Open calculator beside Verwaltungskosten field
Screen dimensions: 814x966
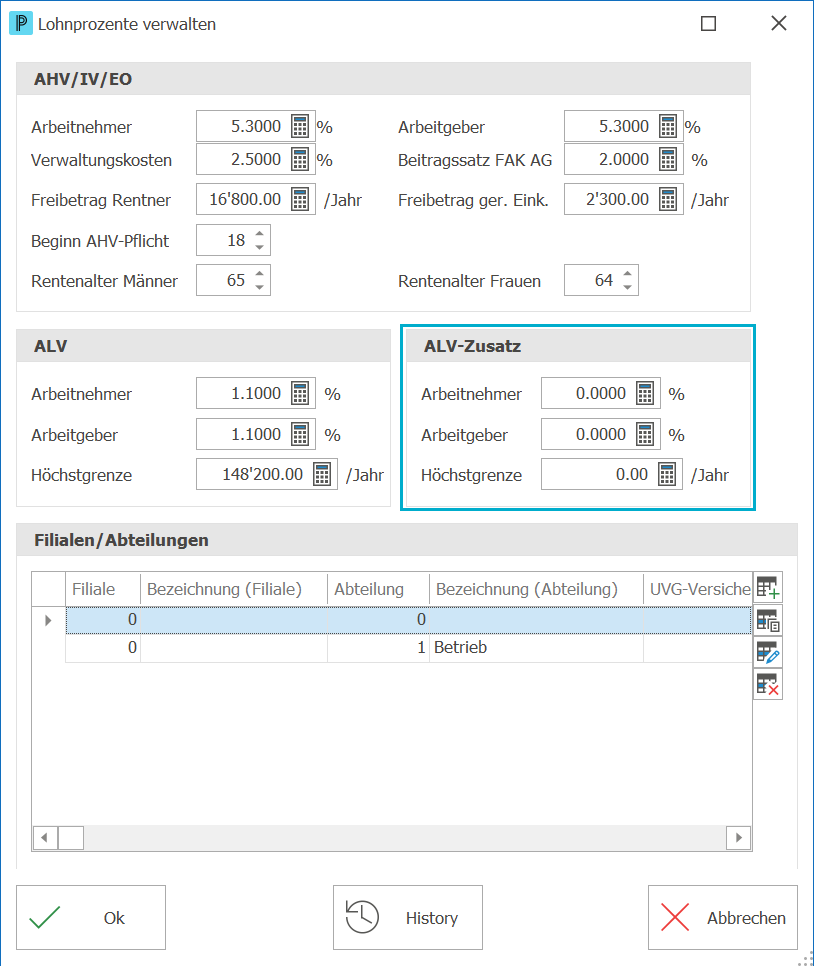tap(300, 160)
